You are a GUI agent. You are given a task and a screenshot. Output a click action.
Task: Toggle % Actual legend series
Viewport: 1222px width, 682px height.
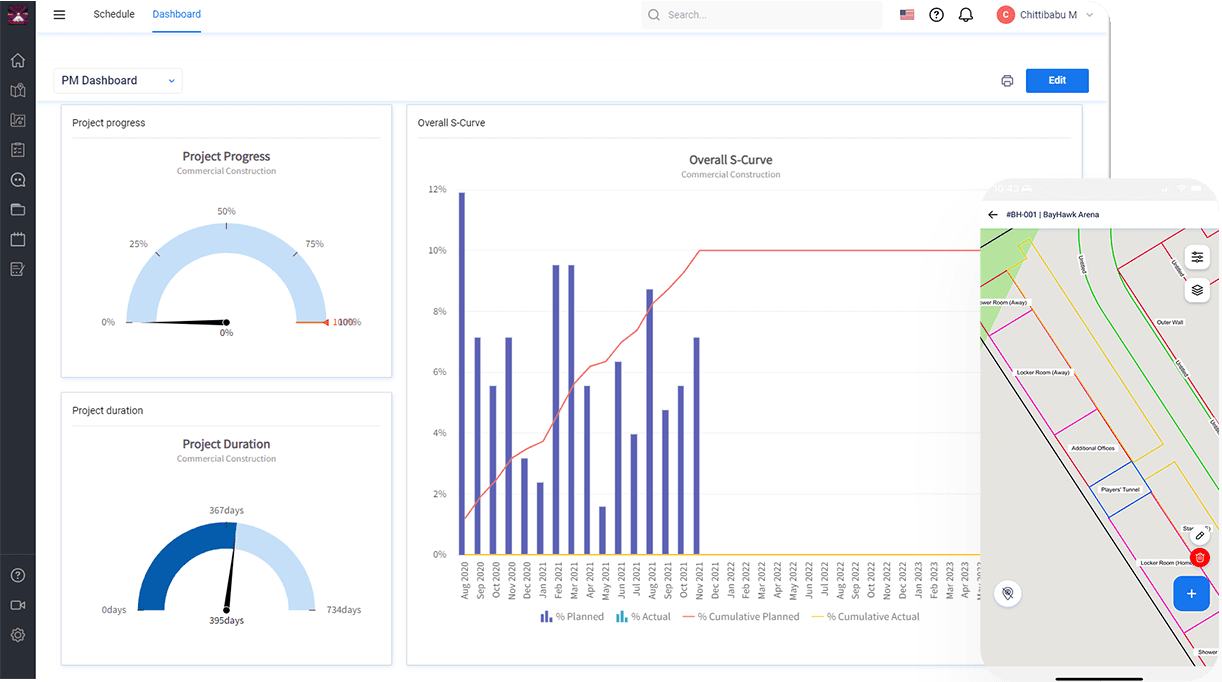pyautogui.click(x=643, y=617)
